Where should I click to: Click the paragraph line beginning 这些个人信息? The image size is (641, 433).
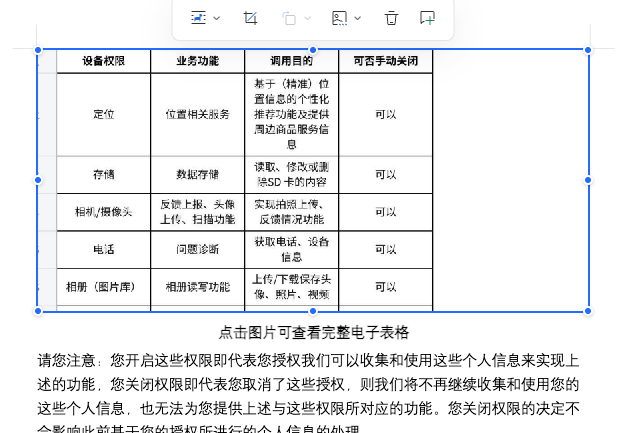coord(308,408)
